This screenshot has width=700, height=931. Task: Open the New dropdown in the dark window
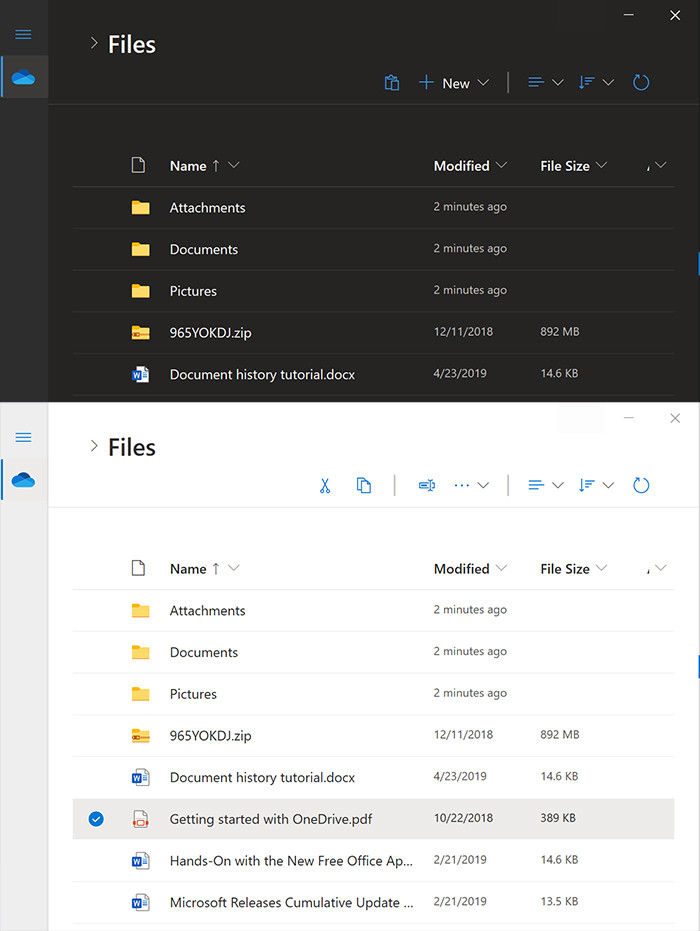tap(454, 83)
